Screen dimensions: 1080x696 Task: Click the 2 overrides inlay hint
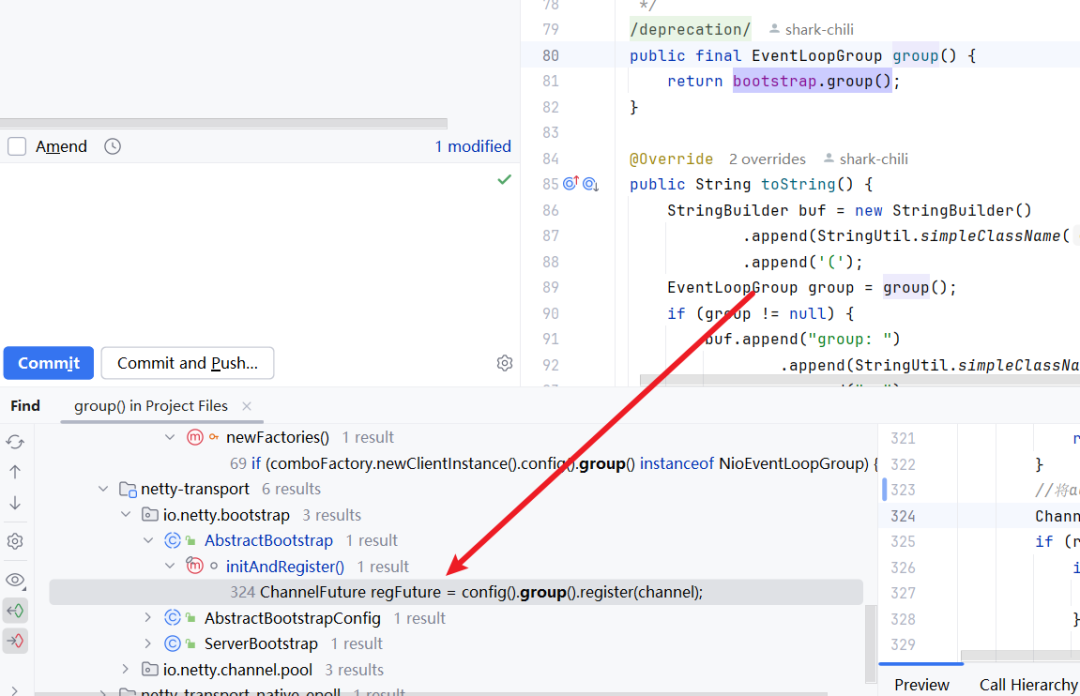tap(767, 159)
